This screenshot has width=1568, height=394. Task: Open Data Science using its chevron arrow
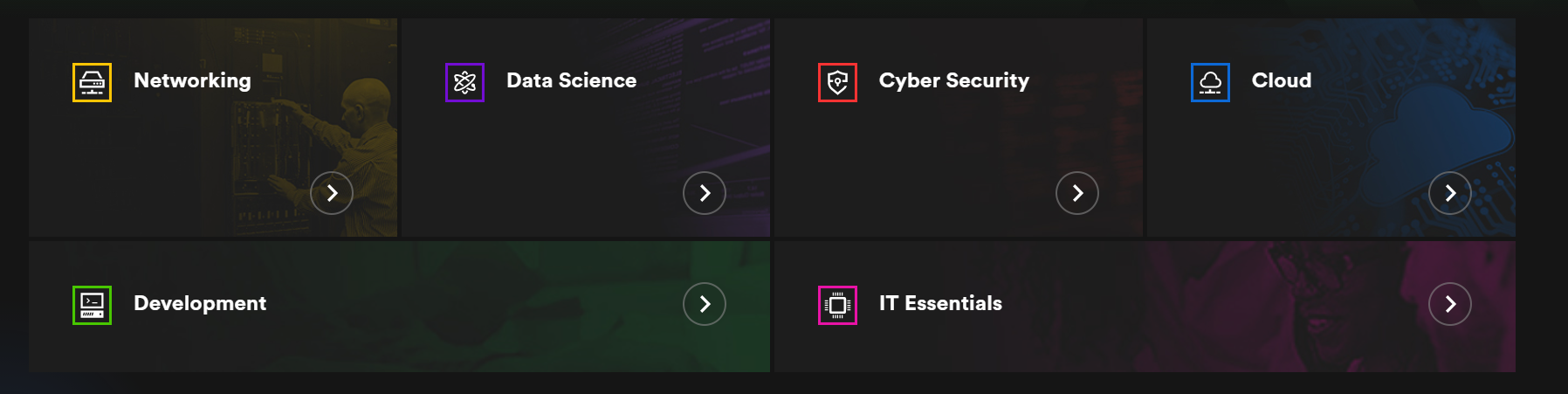click(x=705, y=193)
